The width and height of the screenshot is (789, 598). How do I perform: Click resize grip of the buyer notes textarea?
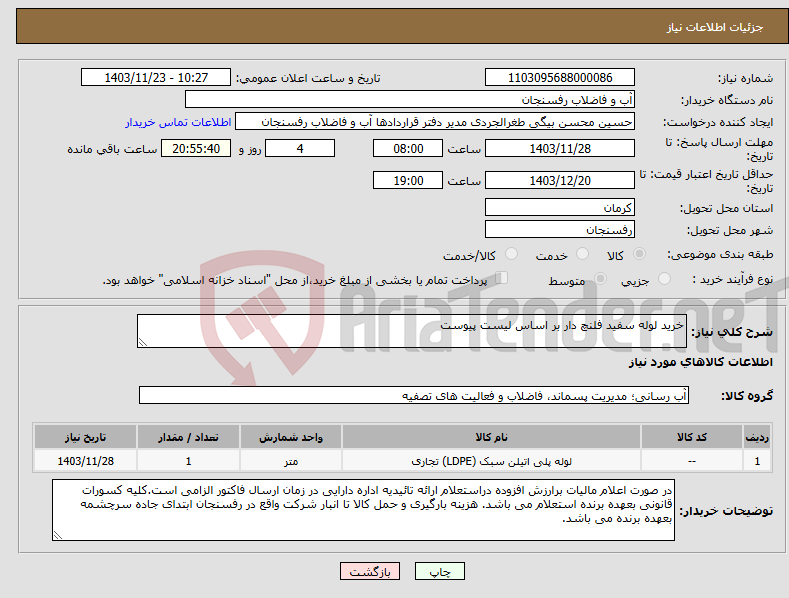tap(58, 535)
